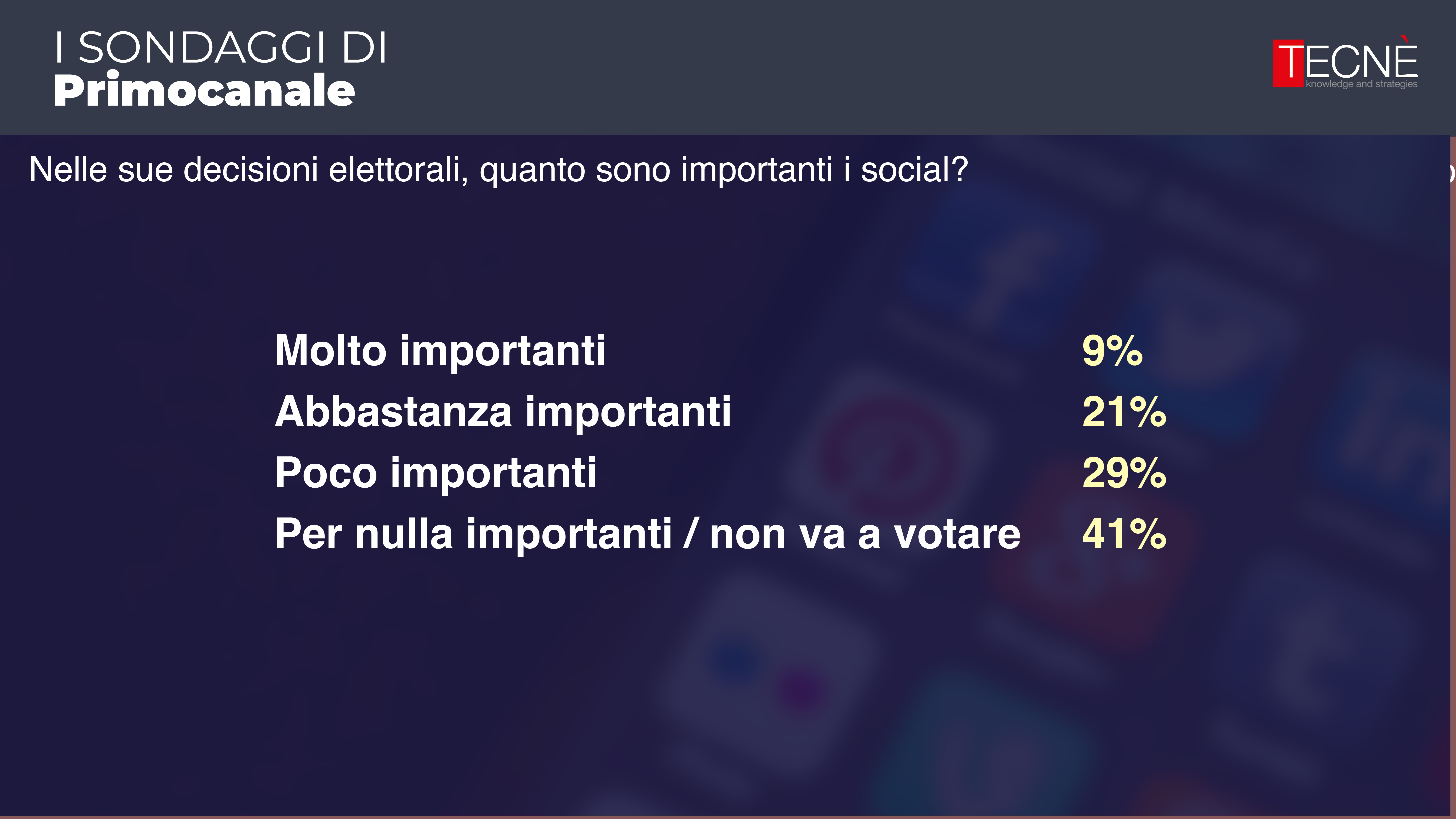Click the thin divider line in header
1456x819 pixels.
pyautogui.click(x=825, y=69)
